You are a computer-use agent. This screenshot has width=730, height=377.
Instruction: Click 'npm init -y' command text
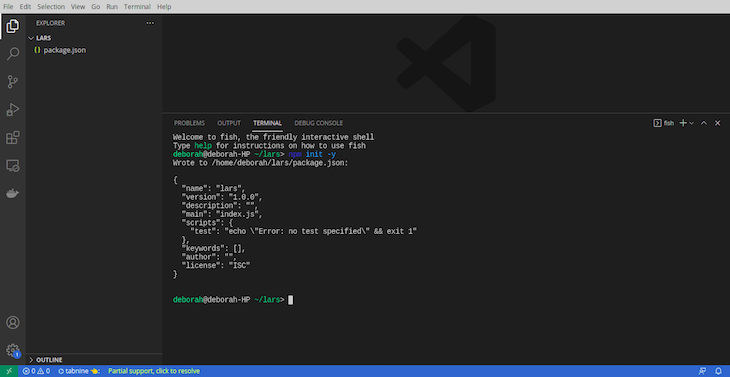click(312, 155)
